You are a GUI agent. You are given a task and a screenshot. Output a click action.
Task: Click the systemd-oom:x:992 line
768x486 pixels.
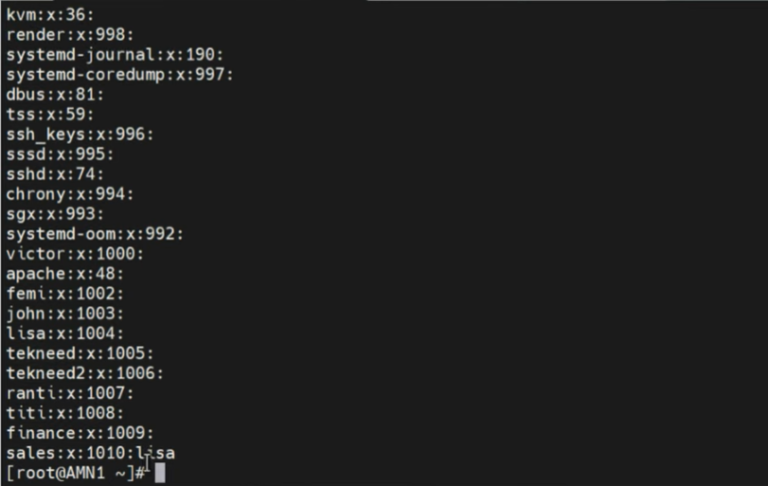click(95, 234)
